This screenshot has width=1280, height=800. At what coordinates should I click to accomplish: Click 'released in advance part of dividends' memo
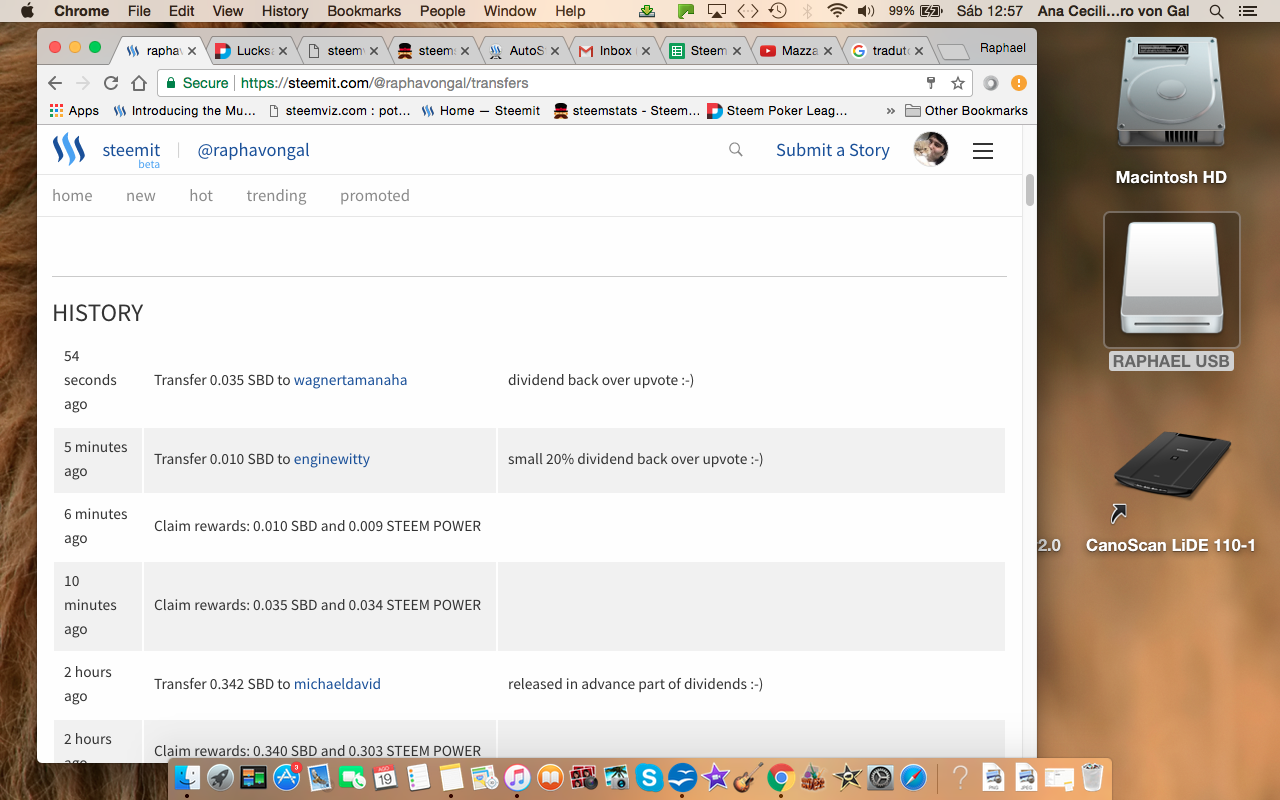click(635, 684)
